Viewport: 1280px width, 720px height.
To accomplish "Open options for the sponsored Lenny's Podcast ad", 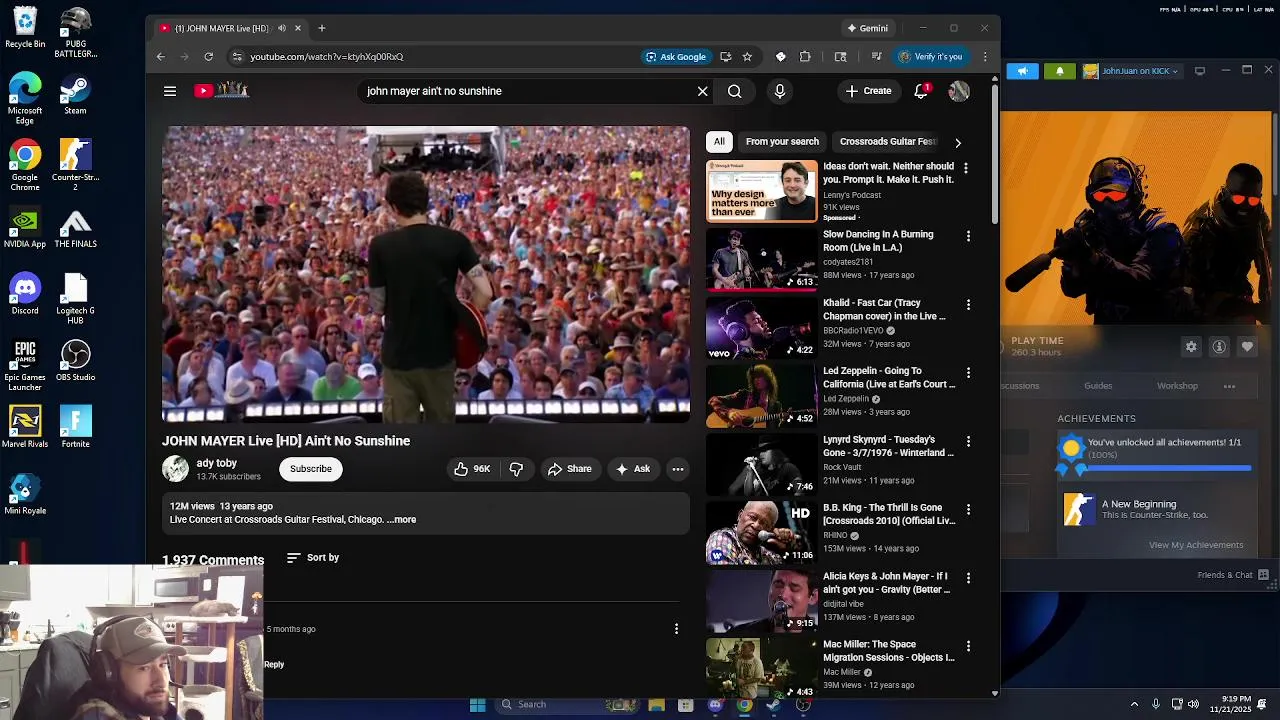I will [x=965, y=169].
